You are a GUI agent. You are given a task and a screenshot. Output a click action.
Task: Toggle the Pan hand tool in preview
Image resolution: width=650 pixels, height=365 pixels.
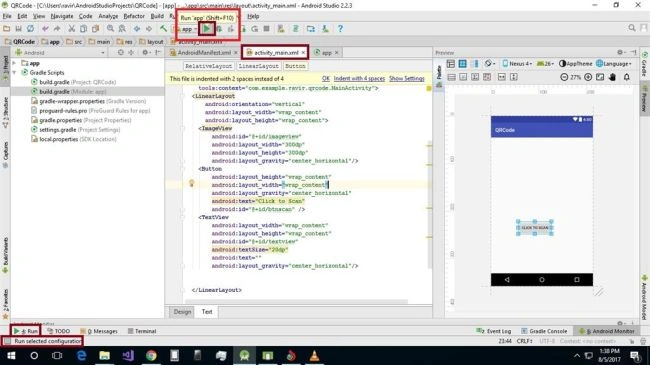pyautogui.click(x=612, y=77)
